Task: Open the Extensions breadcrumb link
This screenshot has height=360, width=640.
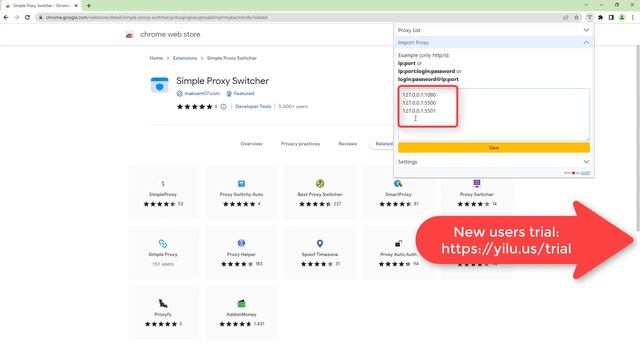Action: pos(184,58)
